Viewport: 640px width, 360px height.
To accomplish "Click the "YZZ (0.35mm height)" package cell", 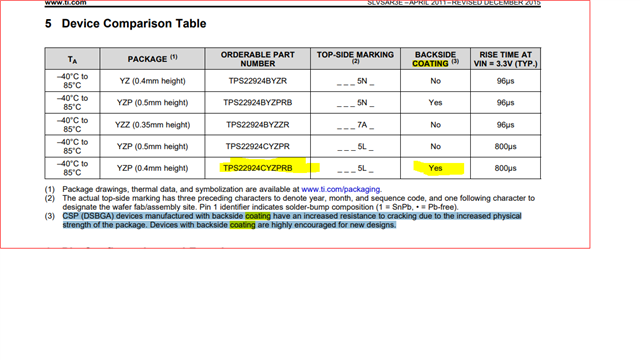I will point(152,124).
